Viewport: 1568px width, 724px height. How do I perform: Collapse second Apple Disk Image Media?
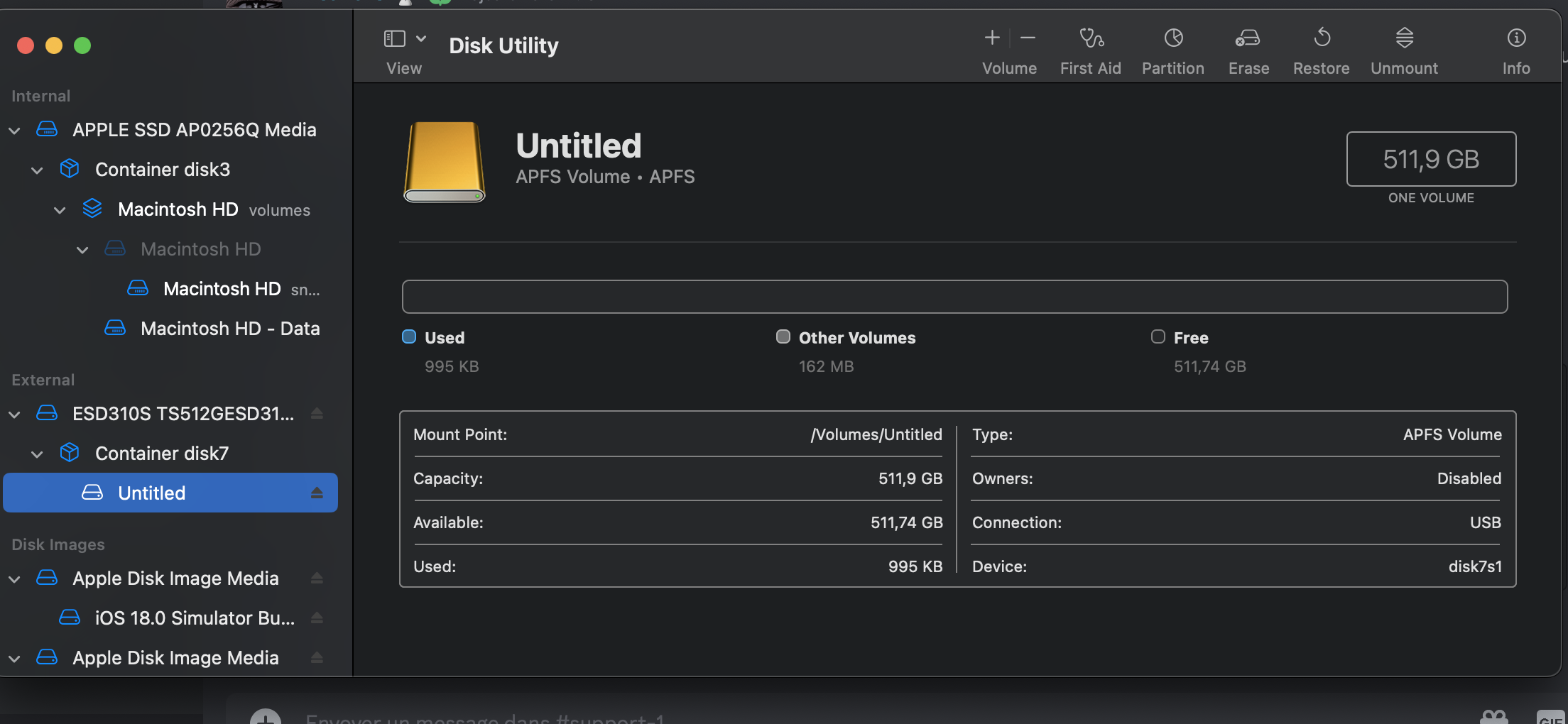pos(14,659)
